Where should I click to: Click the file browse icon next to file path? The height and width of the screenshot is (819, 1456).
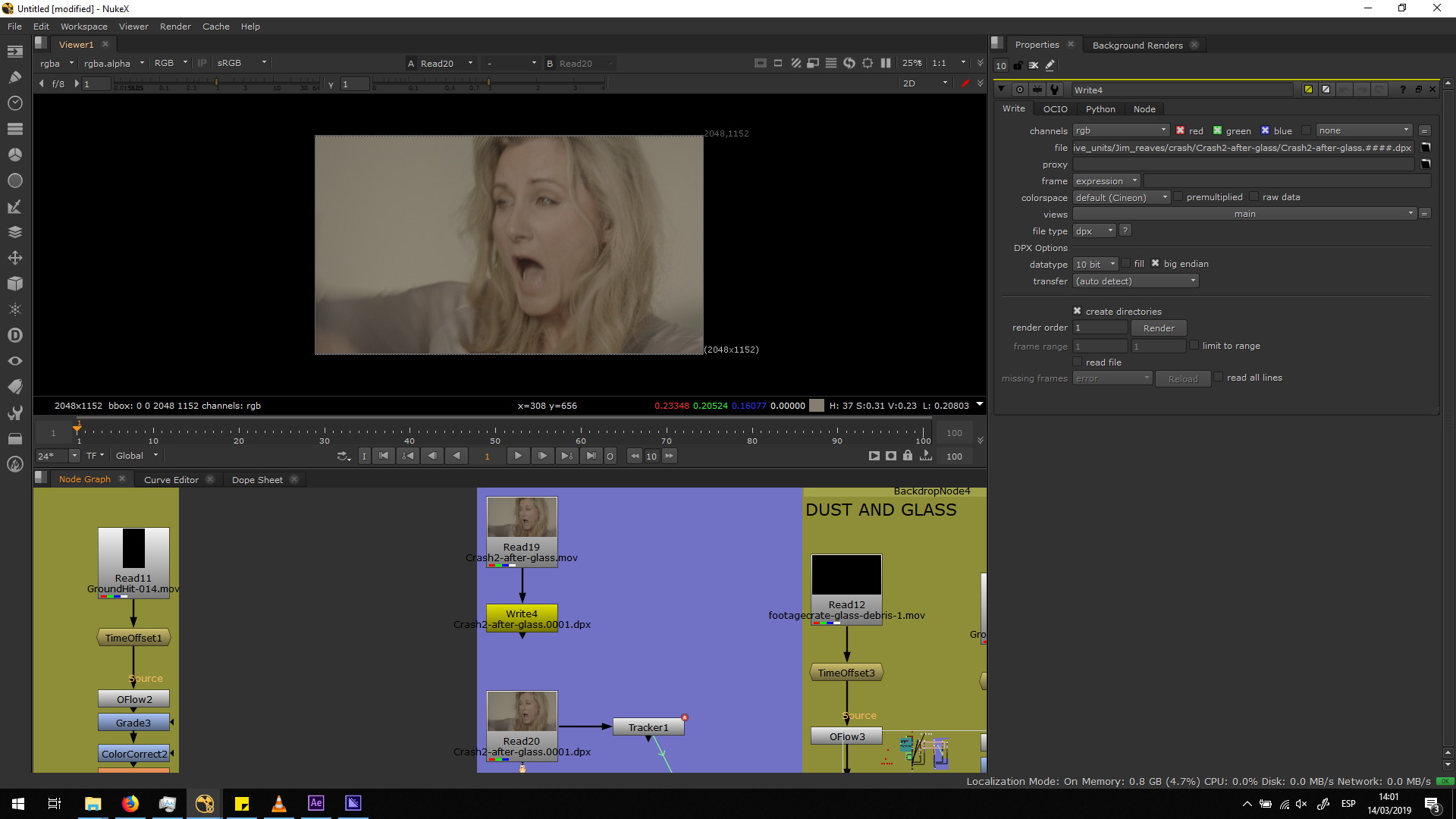[1426, 147]
